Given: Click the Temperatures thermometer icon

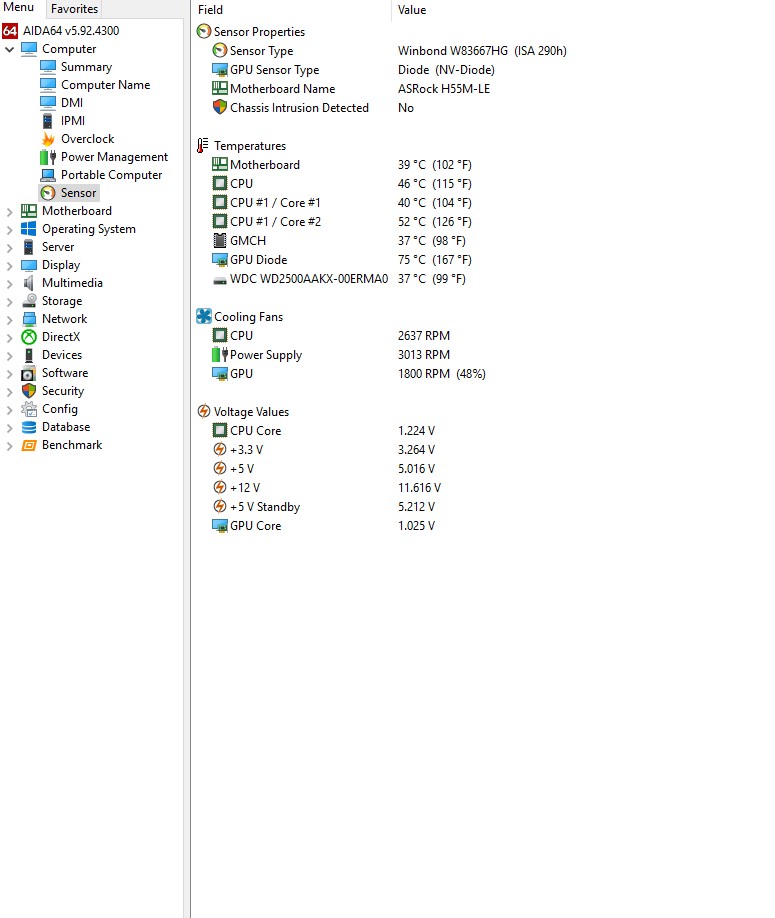Looking at the screenshot, I should tap(203, 145).
